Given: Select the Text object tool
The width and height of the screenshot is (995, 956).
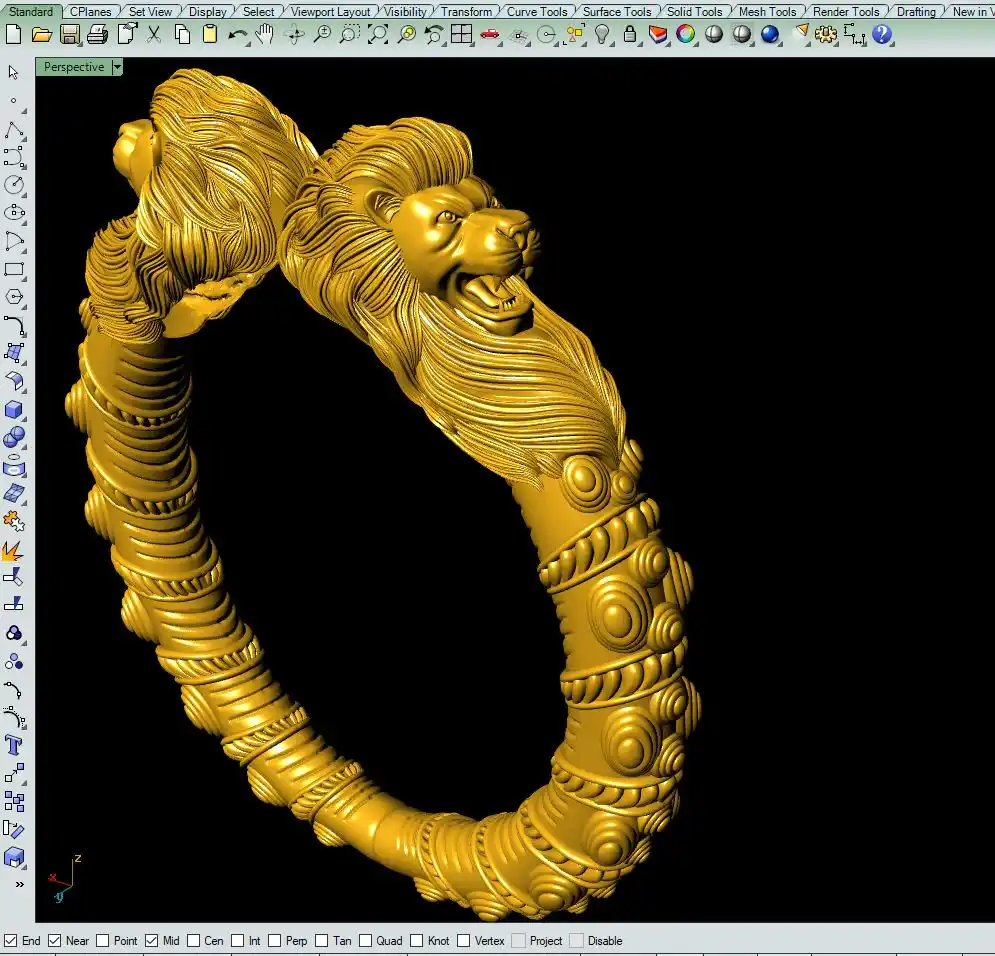Looking at the screenshot, I should [14, 745].
